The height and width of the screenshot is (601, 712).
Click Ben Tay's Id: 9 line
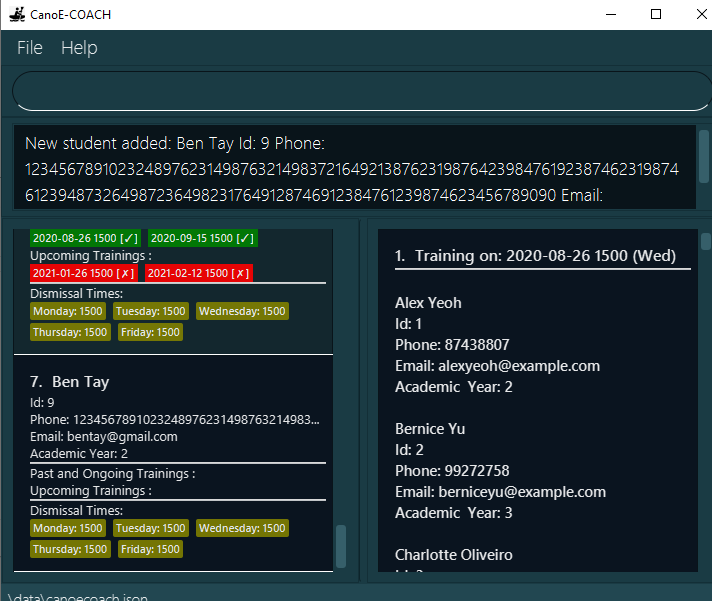pos(42,402)
